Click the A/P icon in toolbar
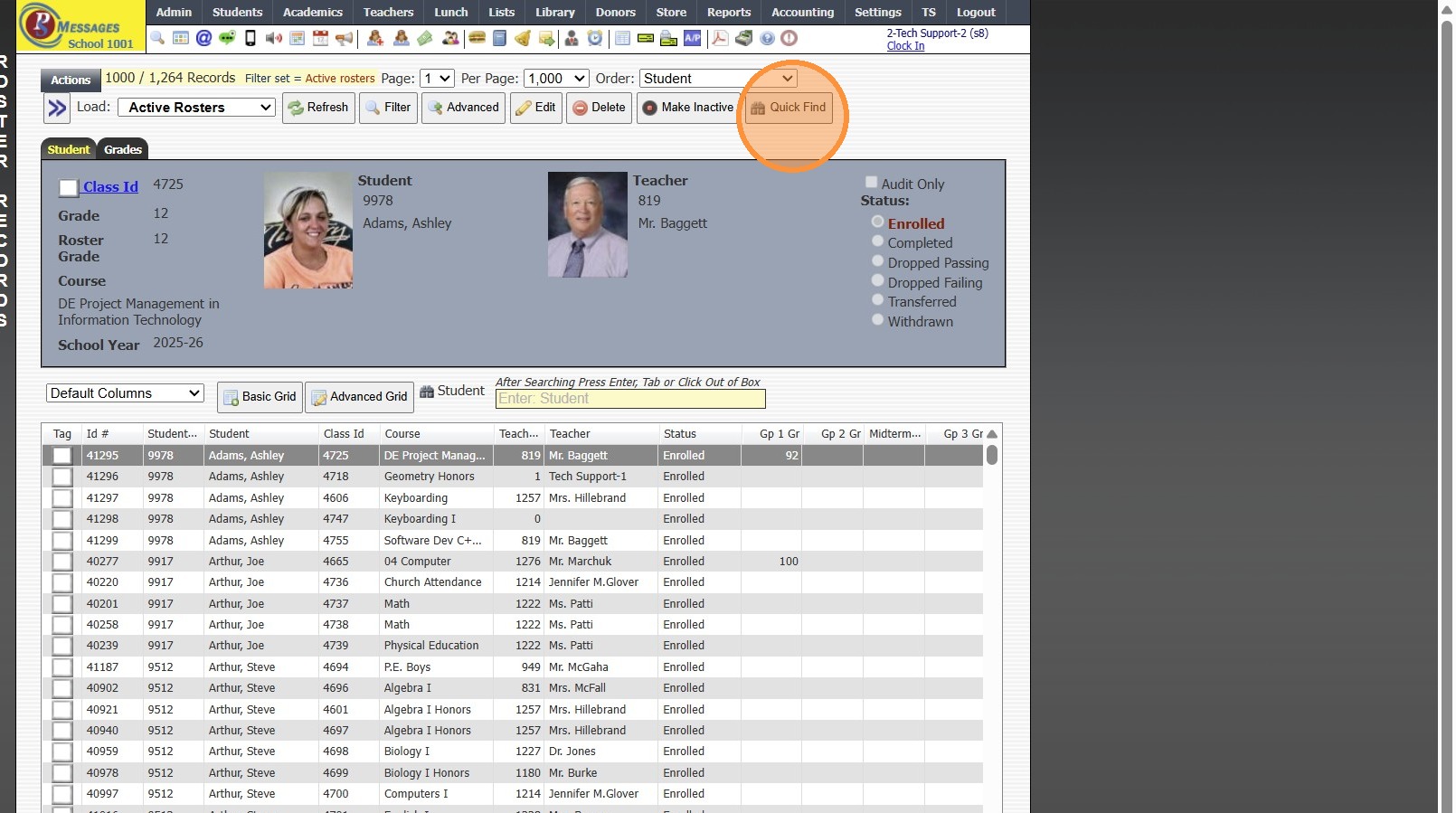 click(x=693, y=38)
